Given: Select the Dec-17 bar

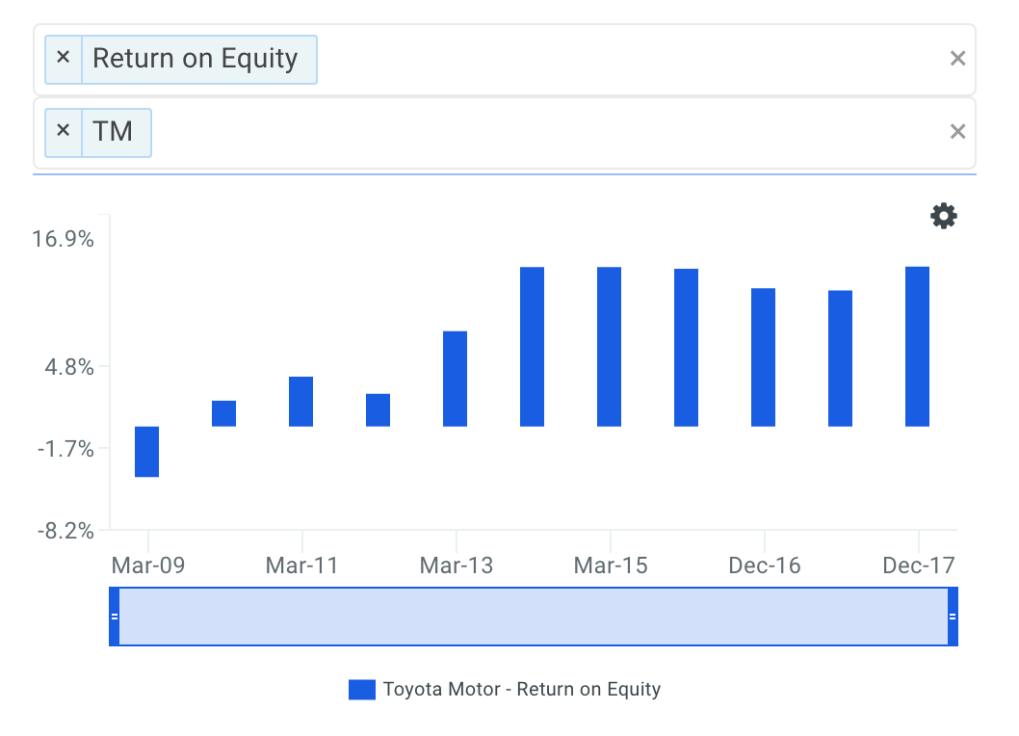Looking at the screenshot, I should (917, 346).
